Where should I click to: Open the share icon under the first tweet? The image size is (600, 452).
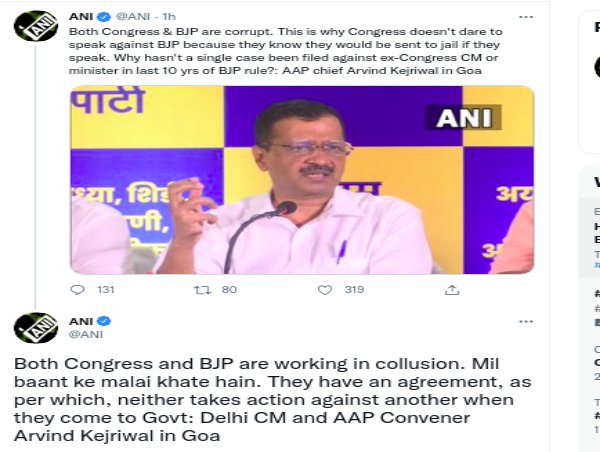tap(452, 290)
